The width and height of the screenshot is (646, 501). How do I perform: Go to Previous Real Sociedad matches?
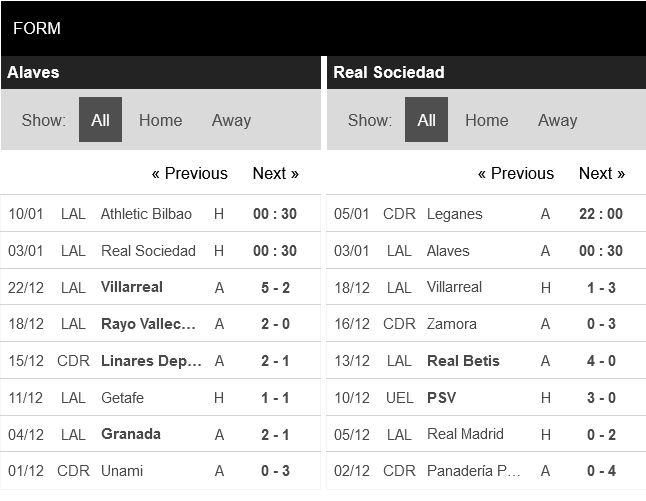coord(515,173)
